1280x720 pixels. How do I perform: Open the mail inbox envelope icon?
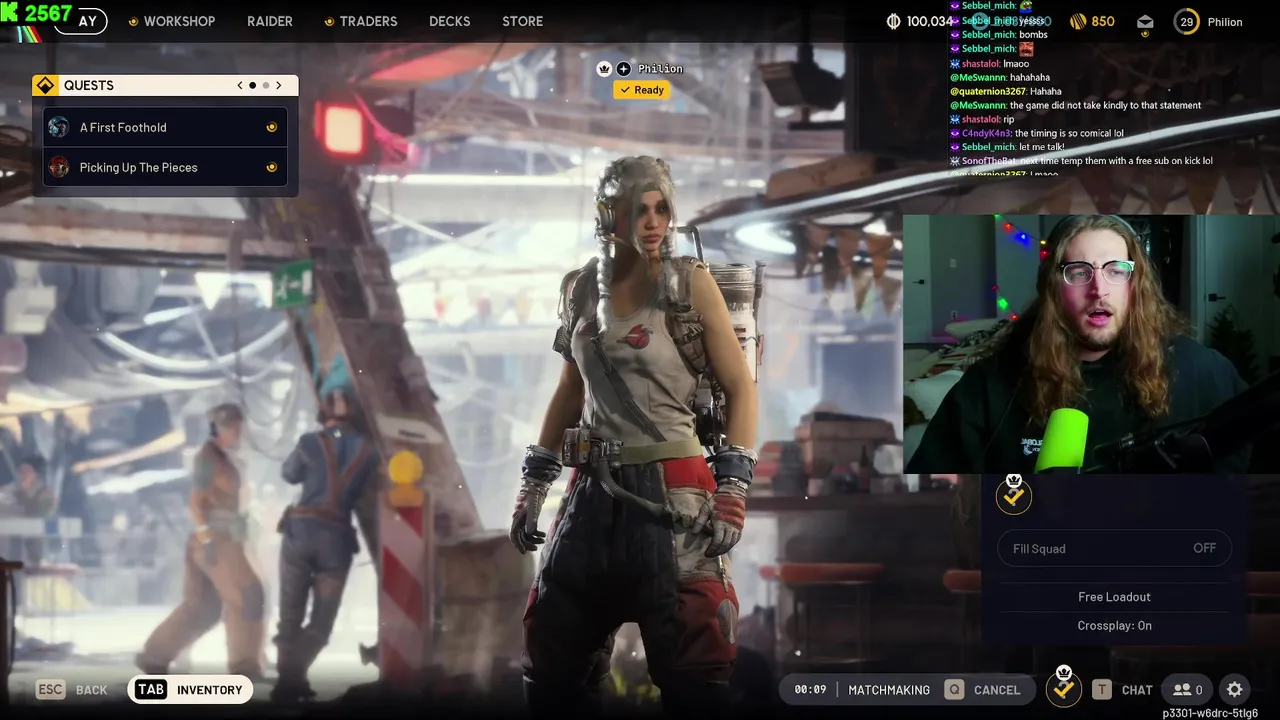(x=1145, y=22)
